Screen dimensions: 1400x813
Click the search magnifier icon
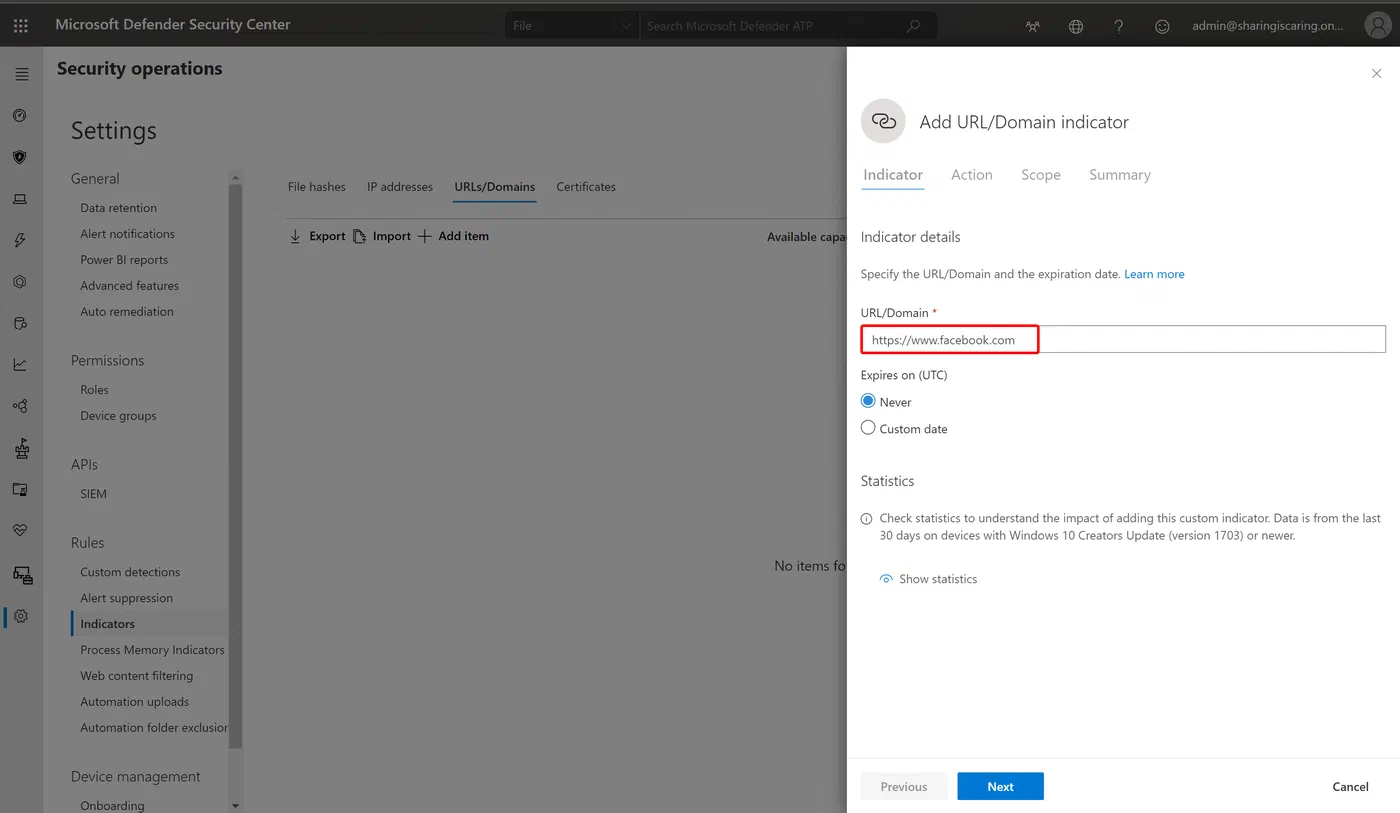(x=913, y=26)
